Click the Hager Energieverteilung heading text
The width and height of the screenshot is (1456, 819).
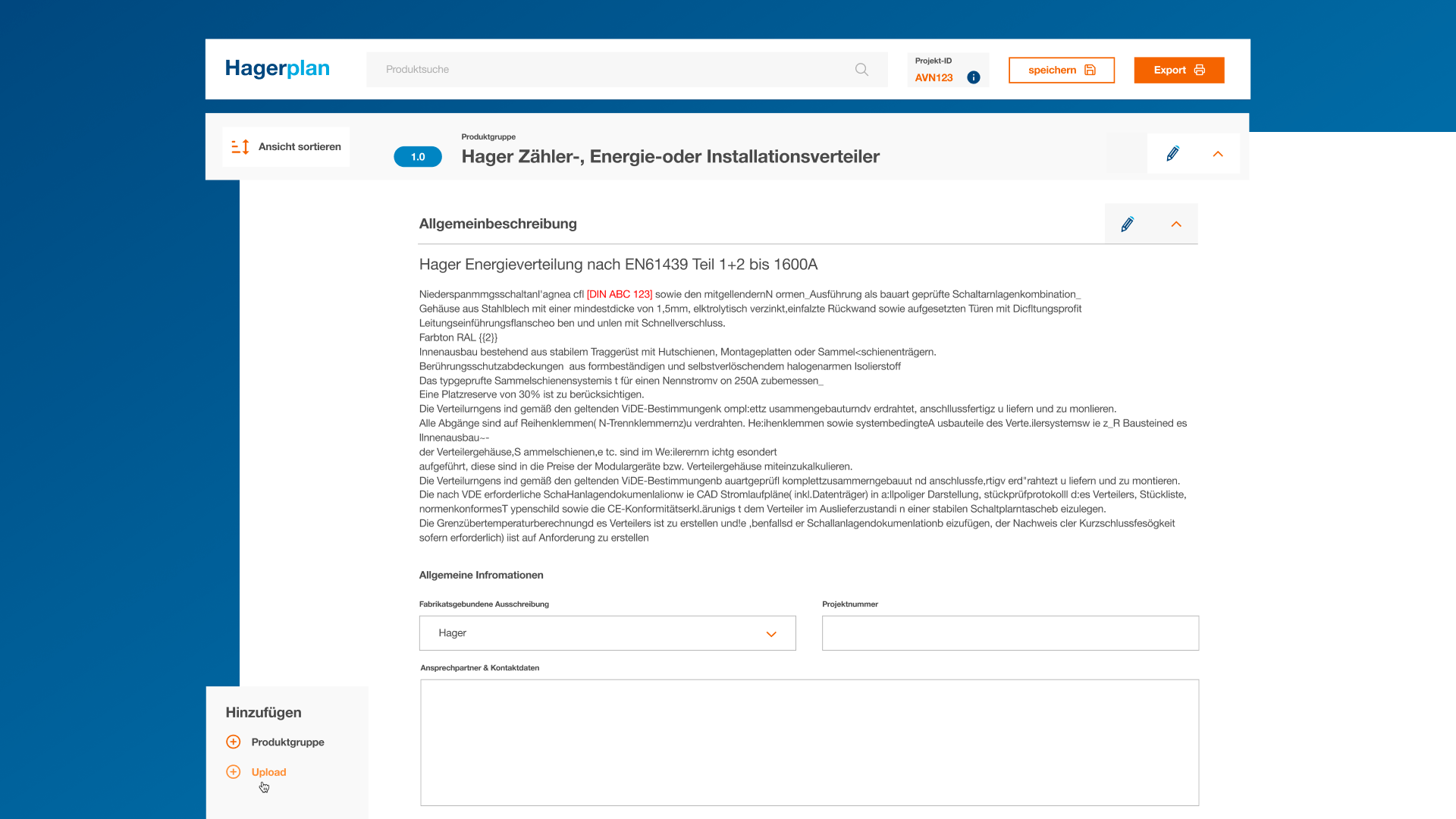[618, 265]
